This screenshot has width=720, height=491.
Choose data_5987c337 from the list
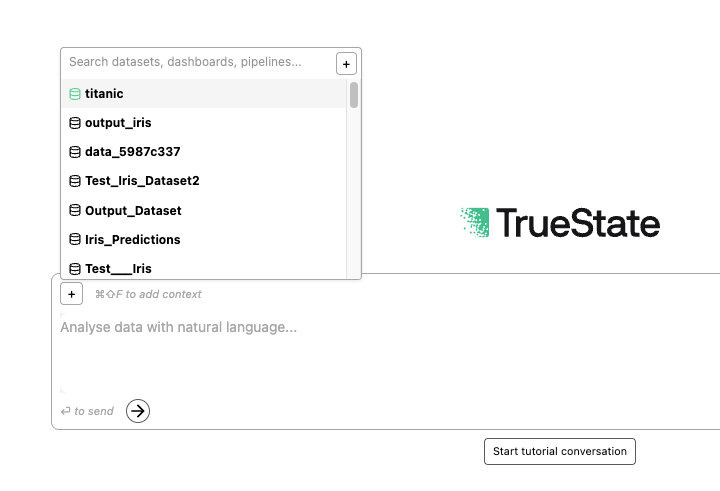[204, 152]
